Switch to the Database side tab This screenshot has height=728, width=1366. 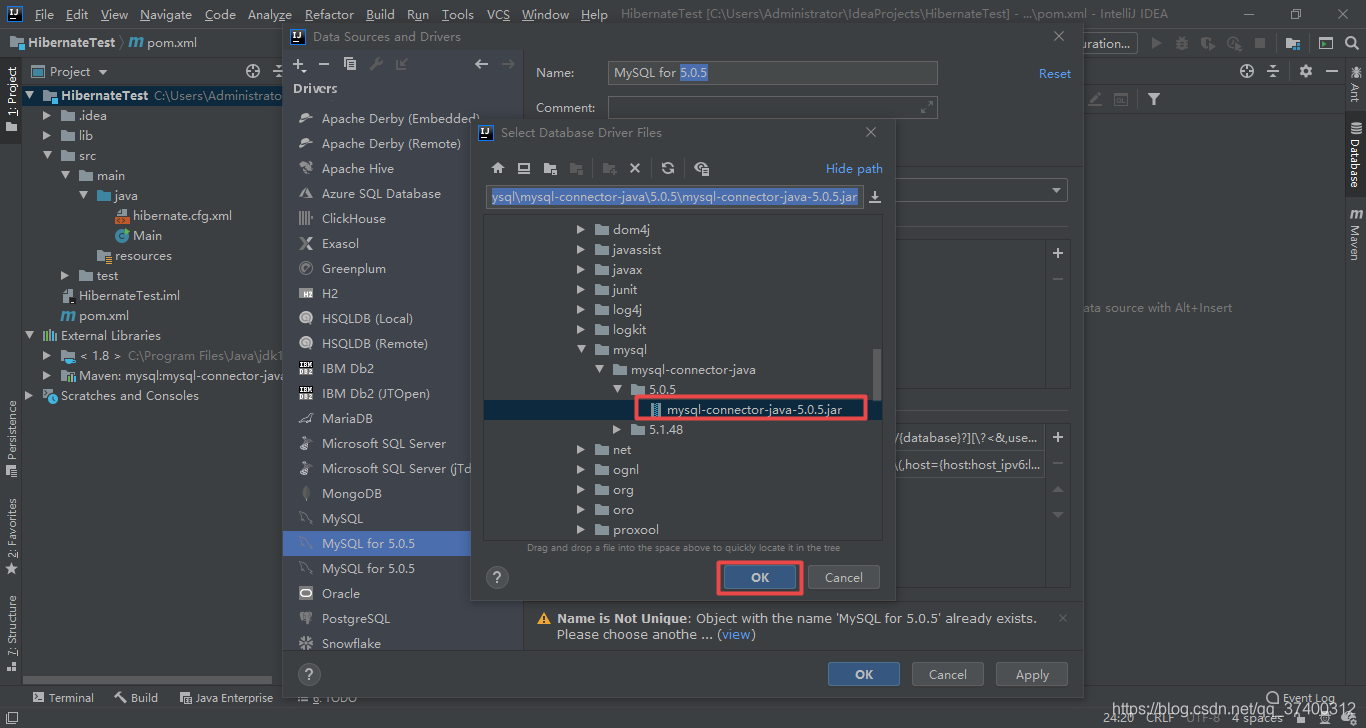[1355, 155]
